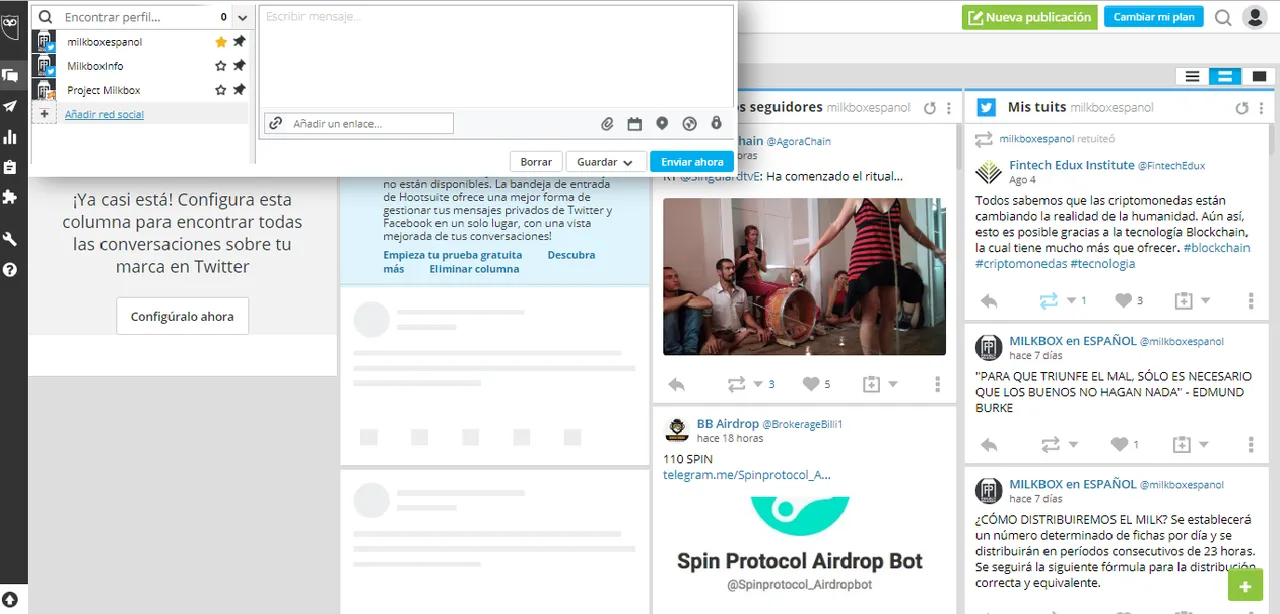Reply to the AgoraChain ritual tweet
Screen dimensions: 1280x614
click(676, 384)
